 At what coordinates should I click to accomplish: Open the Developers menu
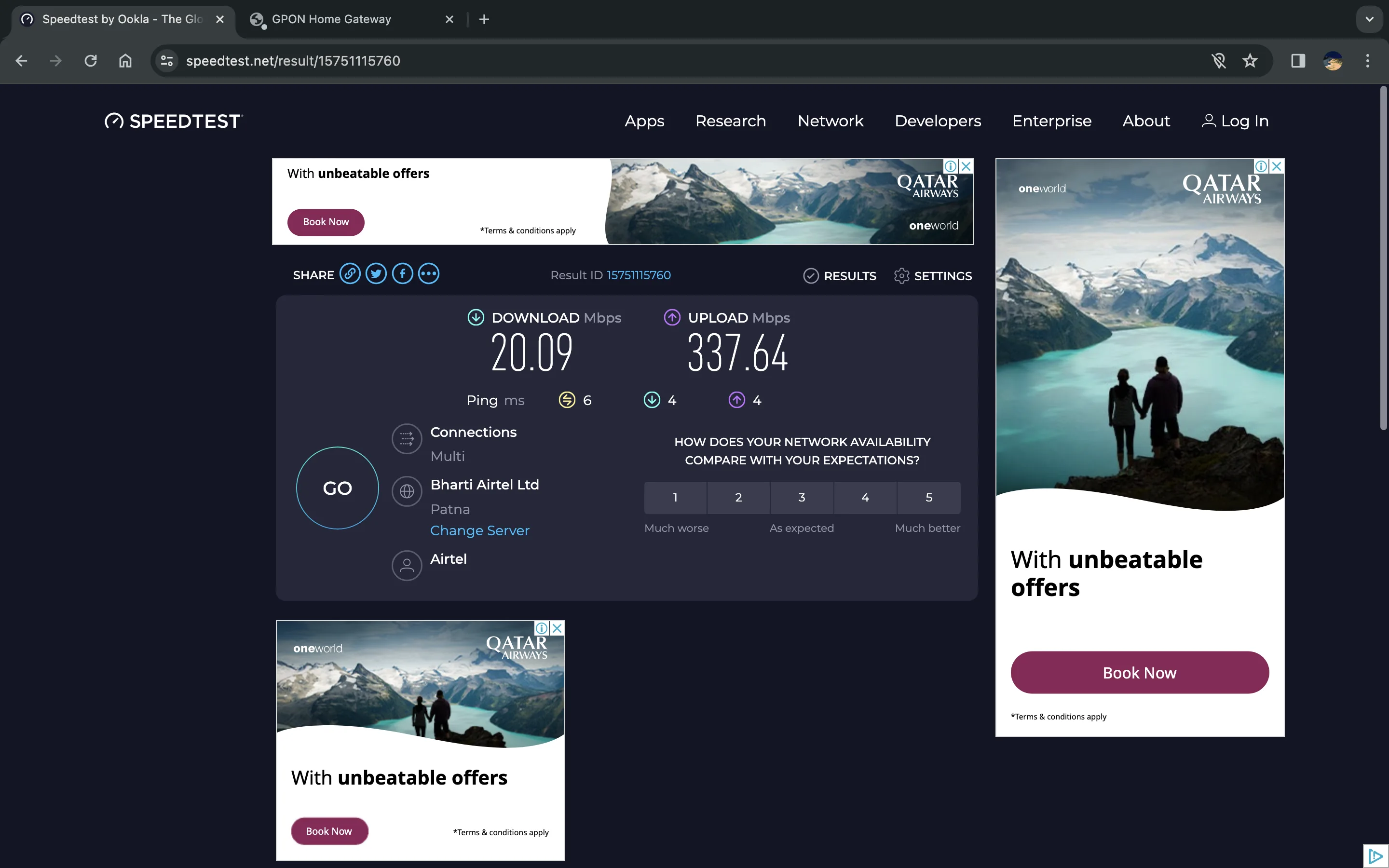tap(938, 121)
